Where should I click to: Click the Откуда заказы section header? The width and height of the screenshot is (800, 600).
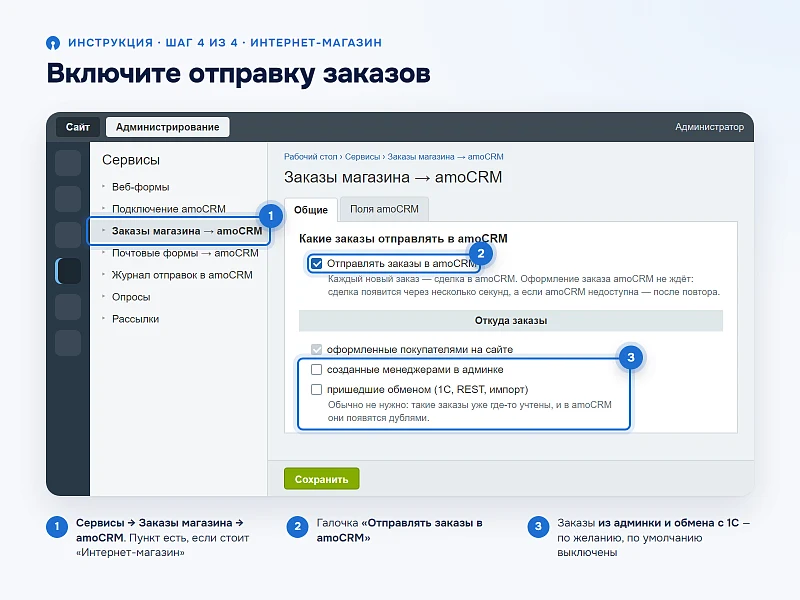point(511,320)
